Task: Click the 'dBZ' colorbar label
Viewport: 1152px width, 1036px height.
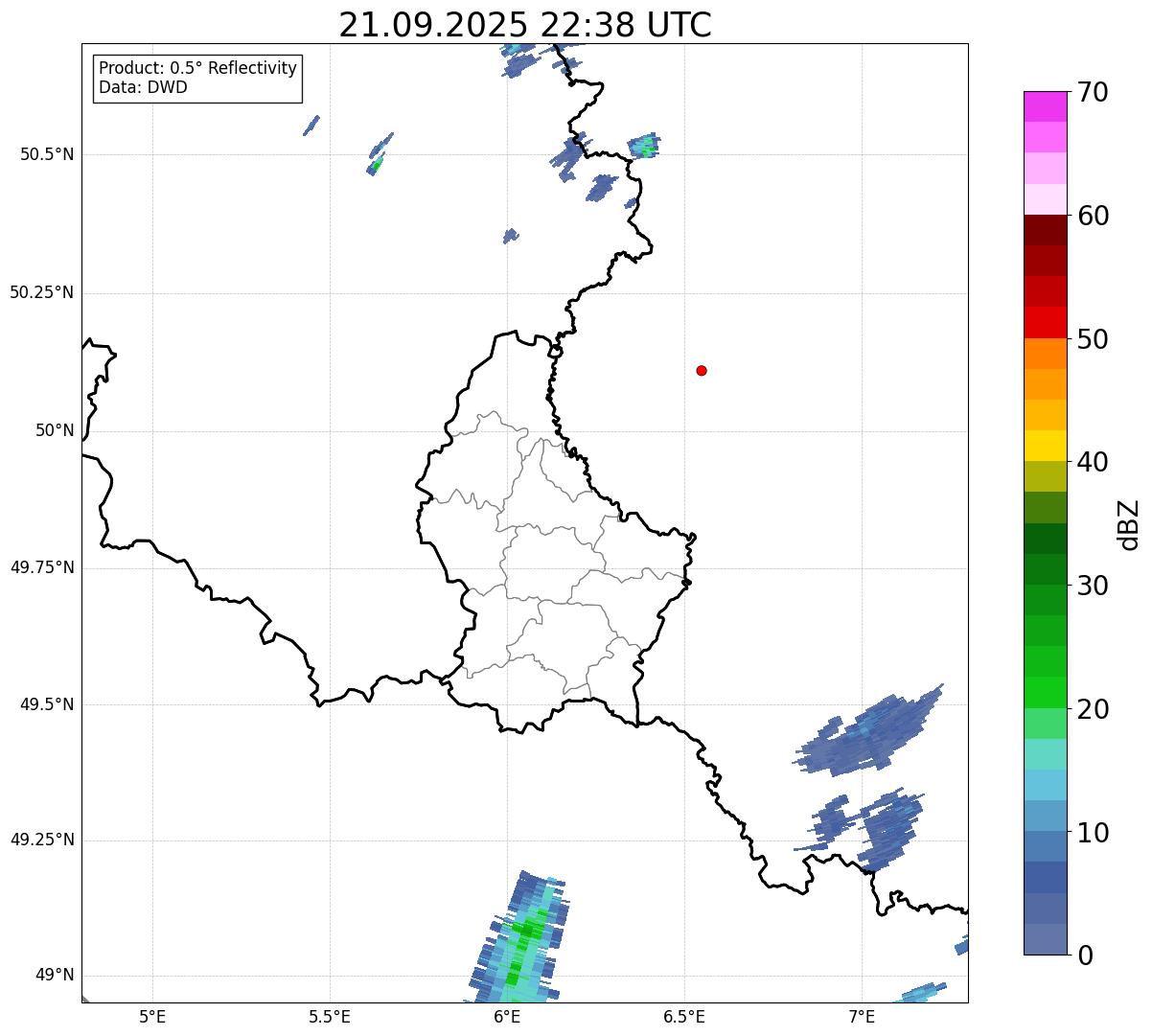Action: tap(1129, 523)
